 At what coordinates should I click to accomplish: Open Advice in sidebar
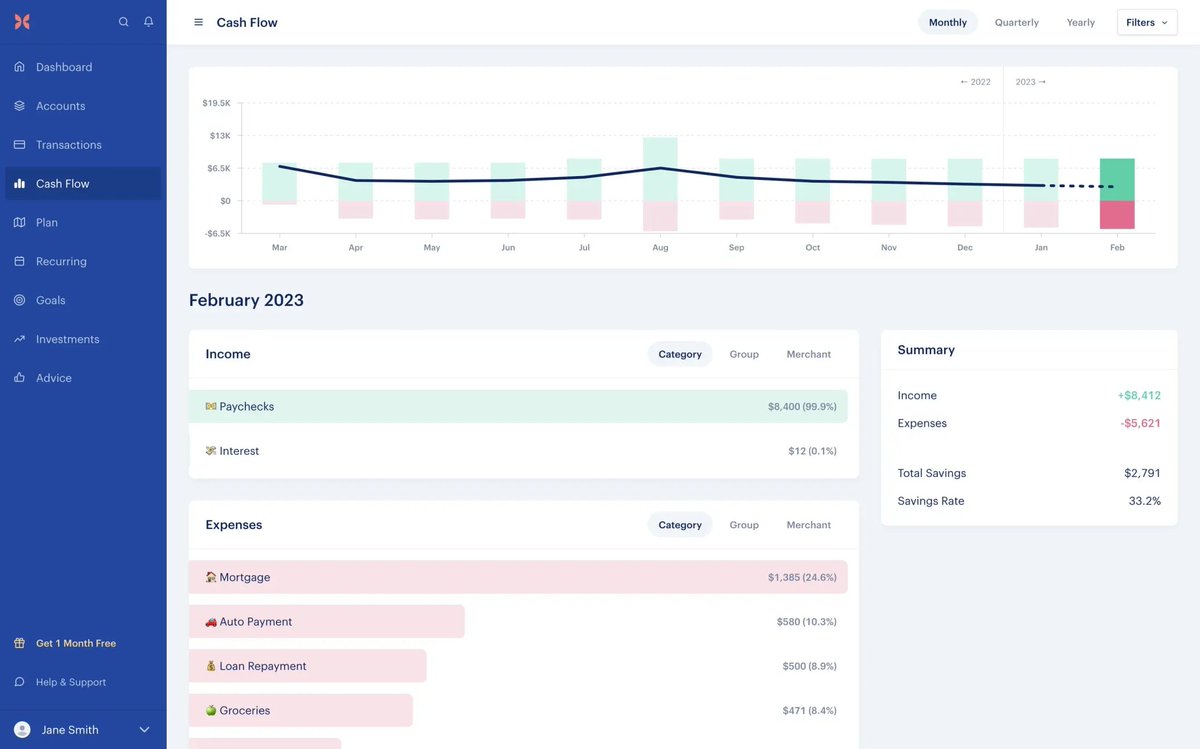point(83,378)
